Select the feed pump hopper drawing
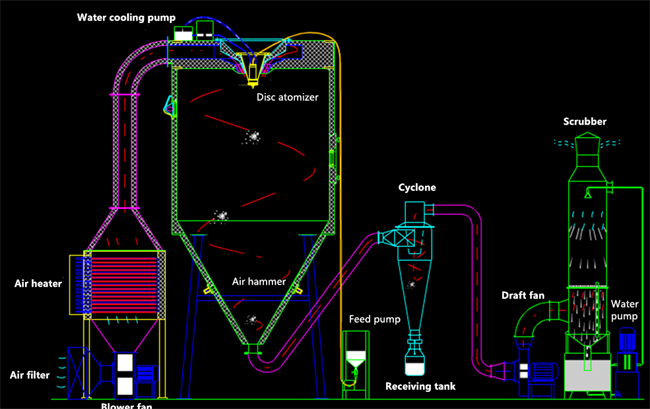This screenshot has width=650, height=409. (358, 360)
